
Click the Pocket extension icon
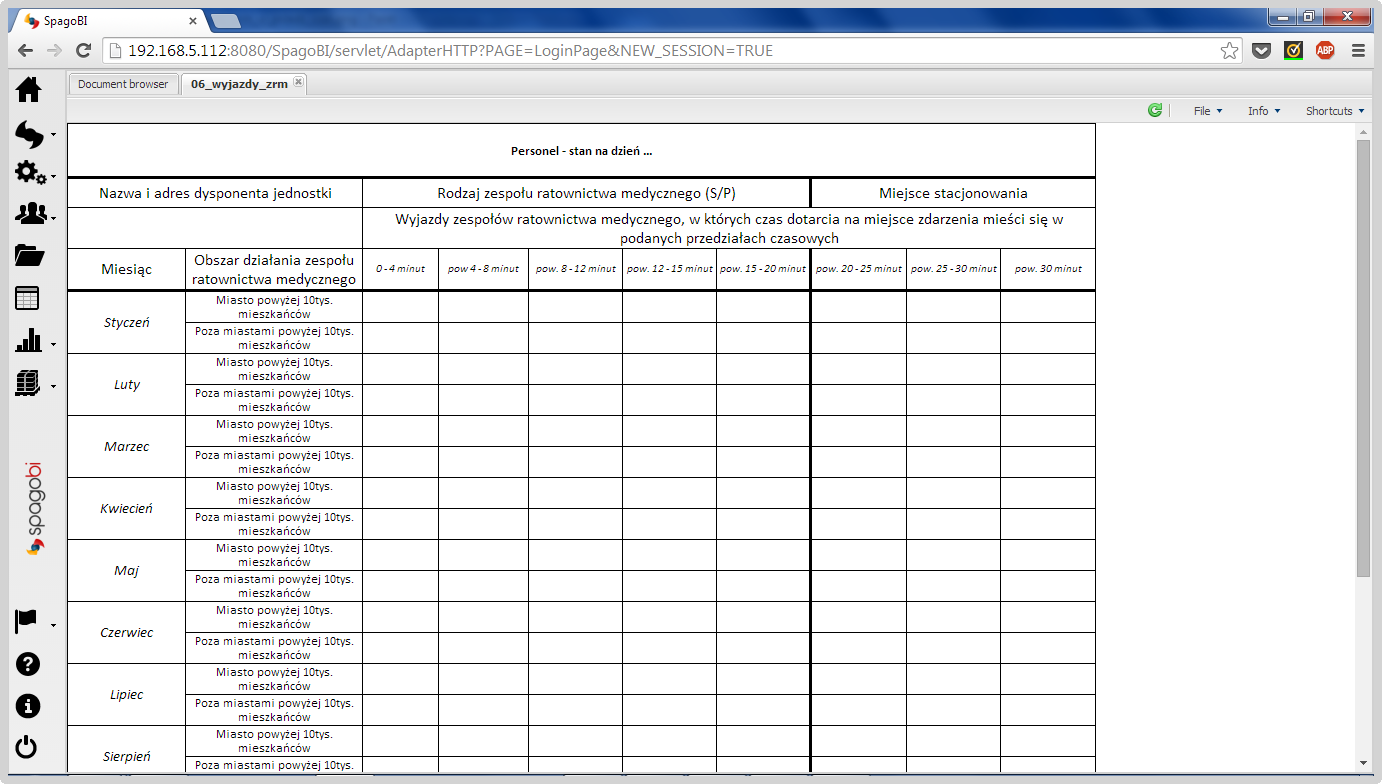tap(1262, 50)
